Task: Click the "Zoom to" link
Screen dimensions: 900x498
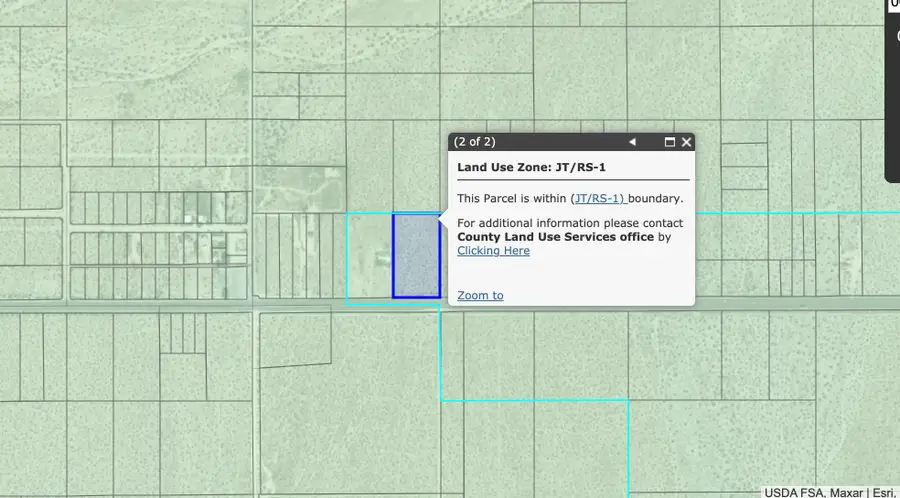Action: 480,295
